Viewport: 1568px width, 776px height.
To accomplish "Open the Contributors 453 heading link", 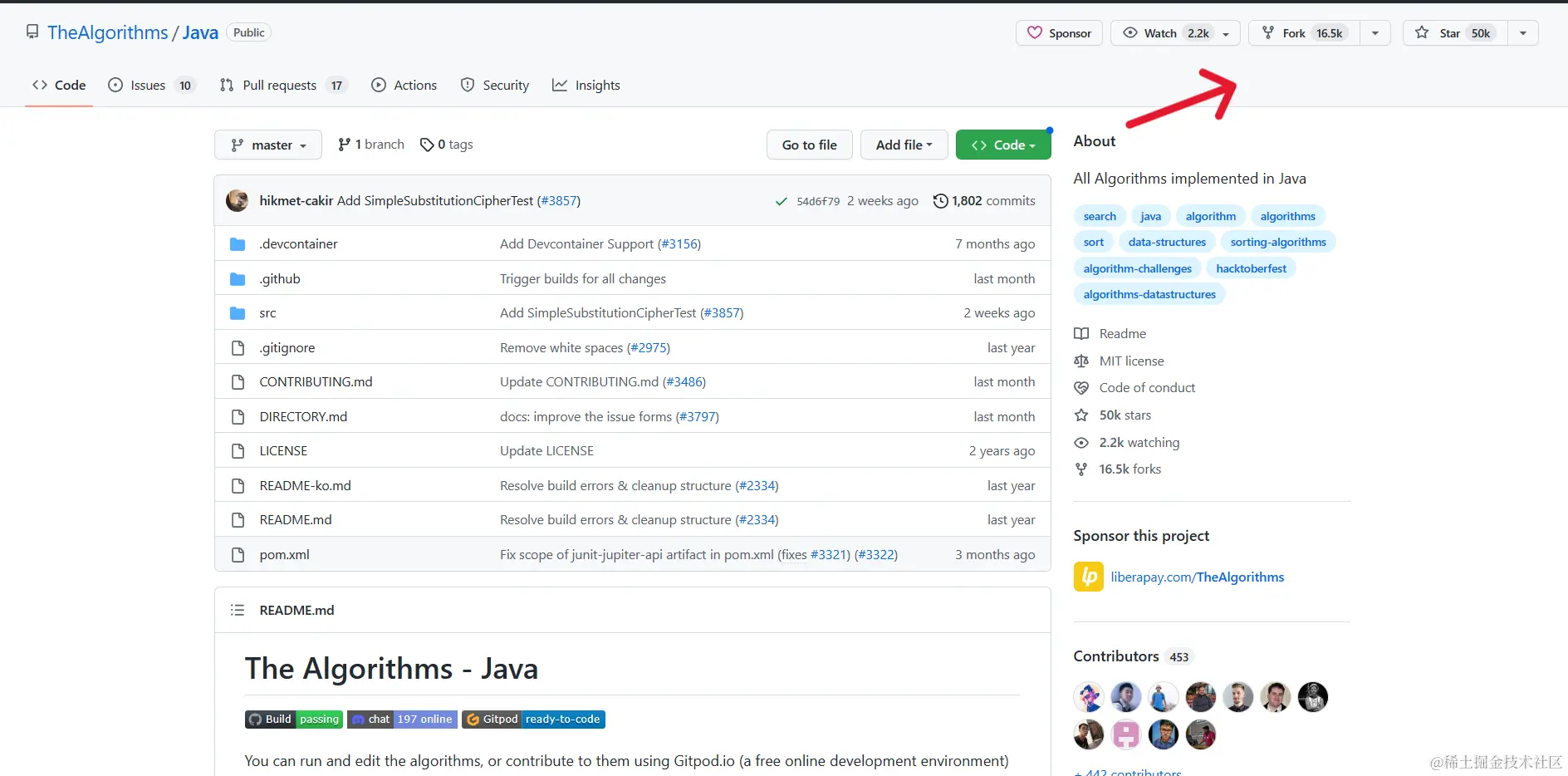I will coord(1134,656).
